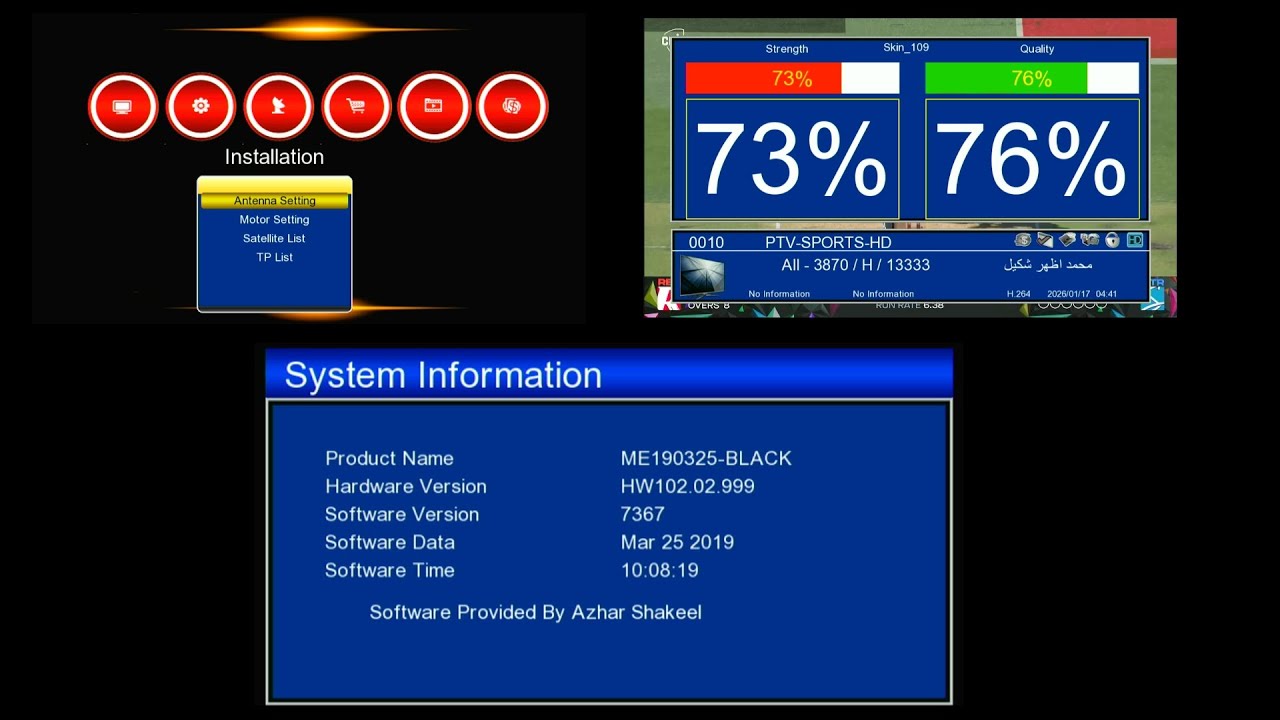Click the large 73% strength readout
The width and height of the screenshot is (1280, 720).
pos(792,159)
